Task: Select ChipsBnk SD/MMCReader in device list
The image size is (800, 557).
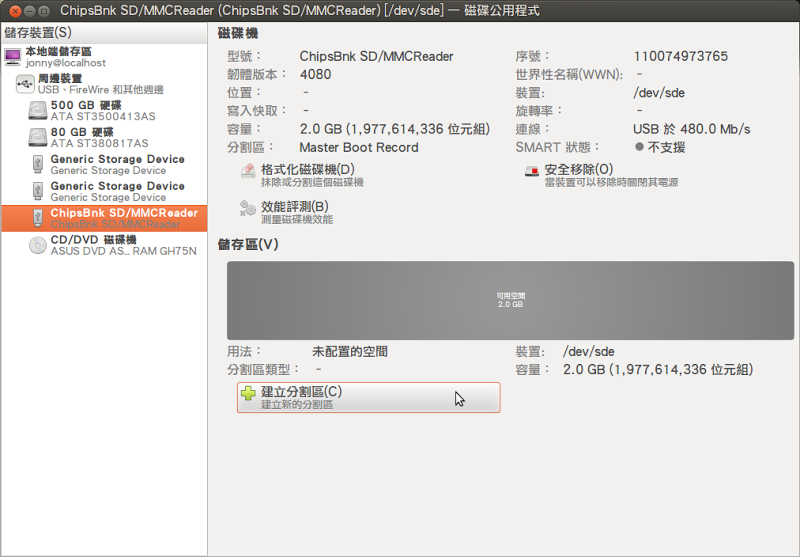Action: click(104, 218)
